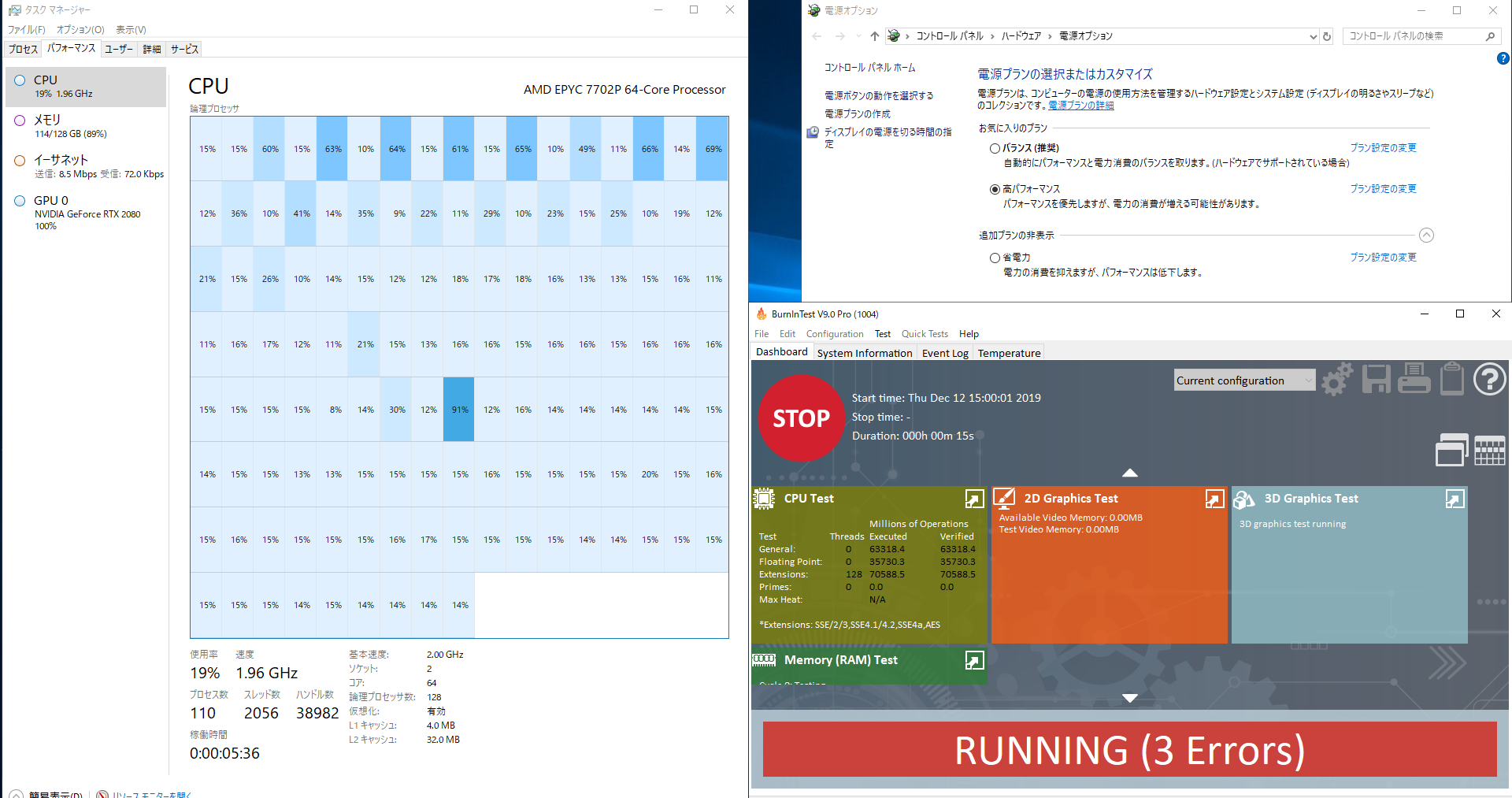Refresh the Power Options address bar
The image size is (1512, 798).
(1327, 36)
